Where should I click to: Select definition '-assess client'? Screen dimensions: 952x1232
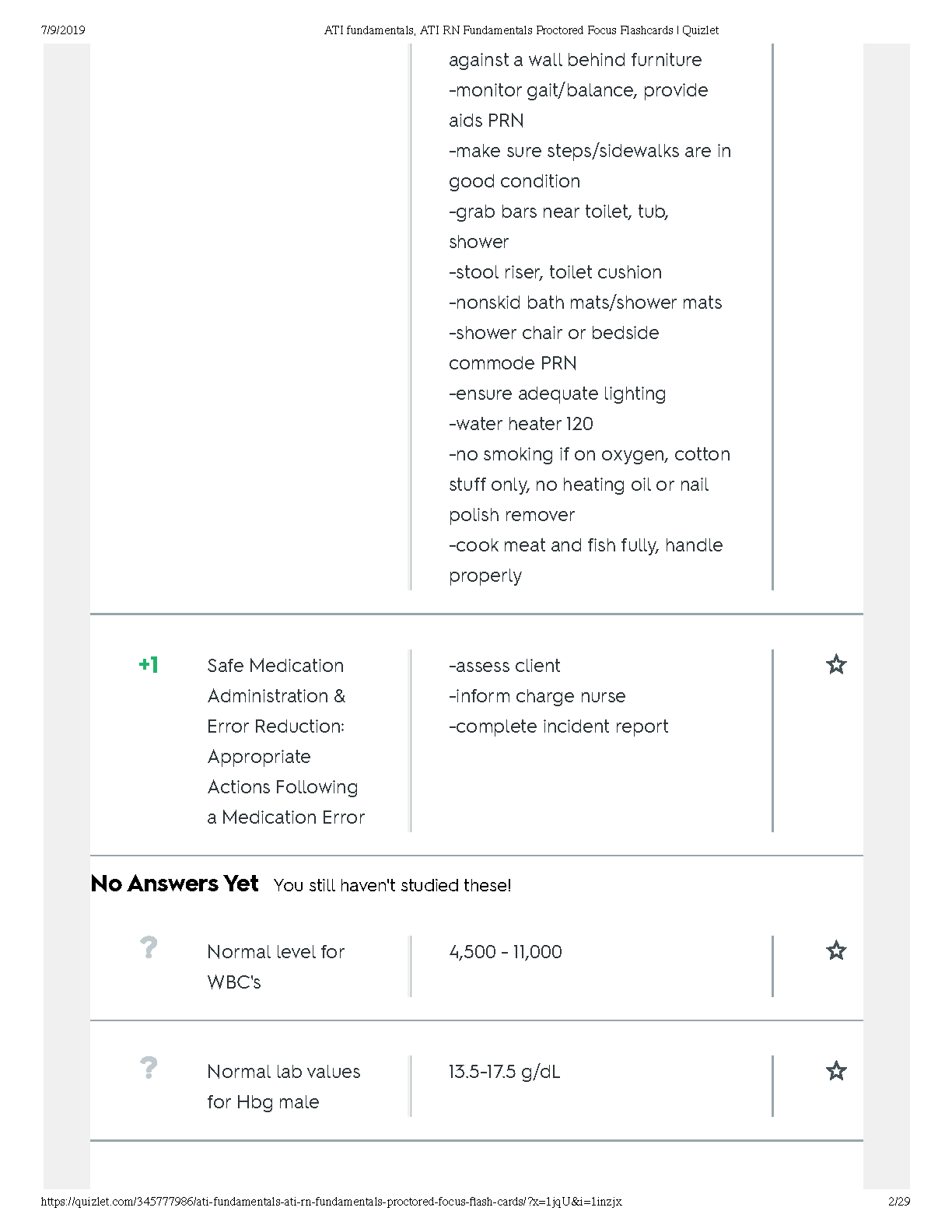point(504,666)
